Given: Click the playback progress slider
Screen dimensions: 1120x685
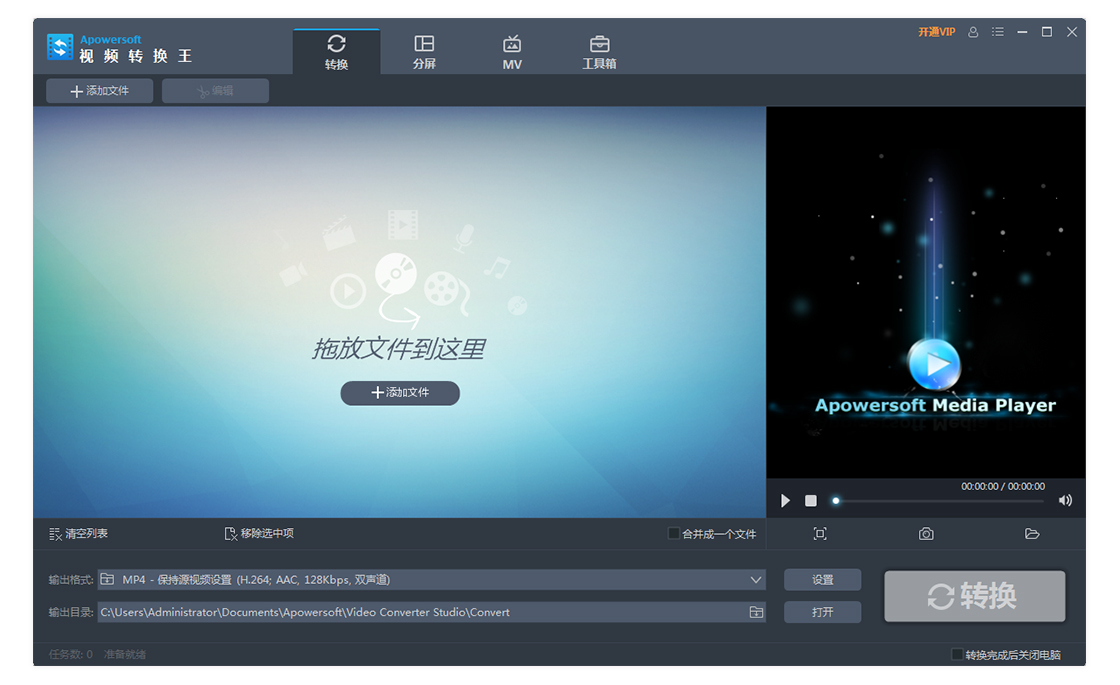Looking at the screenshot, I should [941, 501].
